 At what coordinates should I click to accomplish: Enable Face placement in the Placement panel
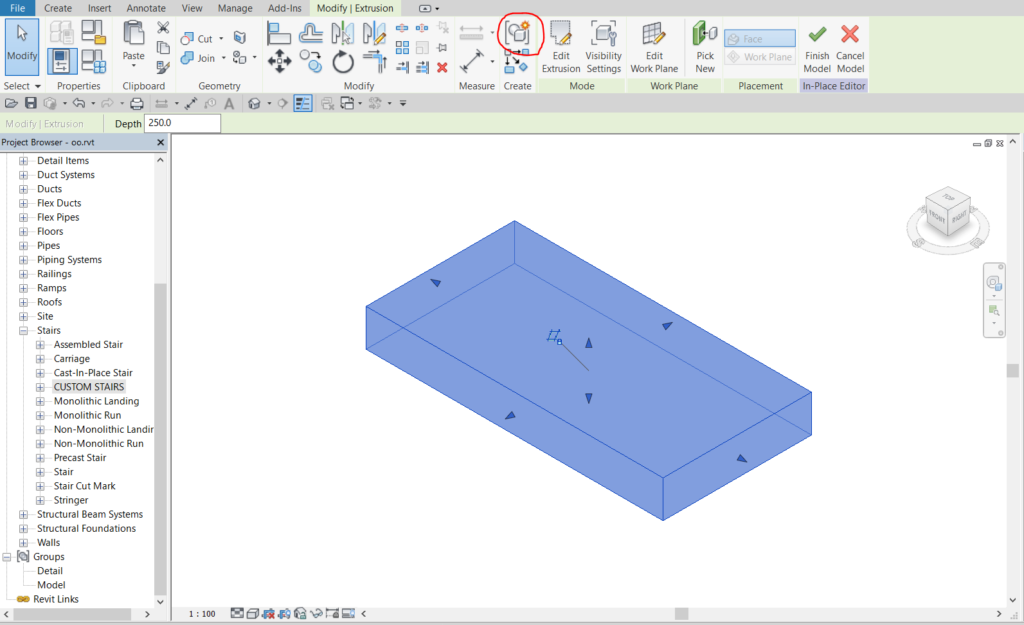[x=758, y=38]
